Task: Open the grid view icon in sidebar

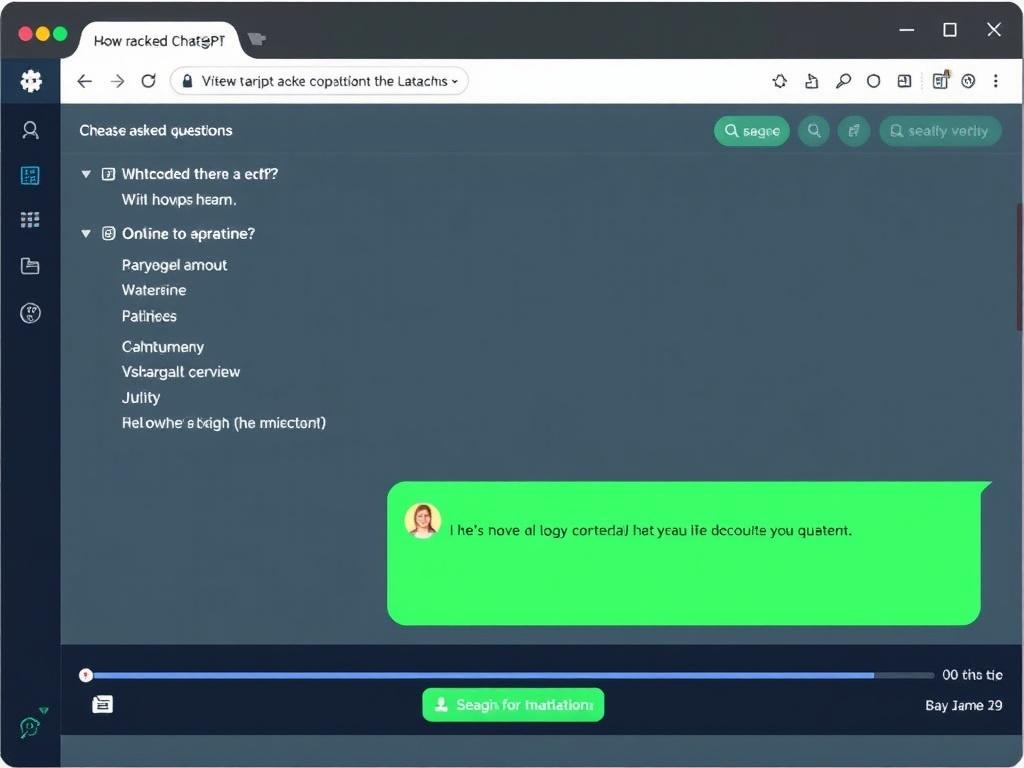Action: 30,220
